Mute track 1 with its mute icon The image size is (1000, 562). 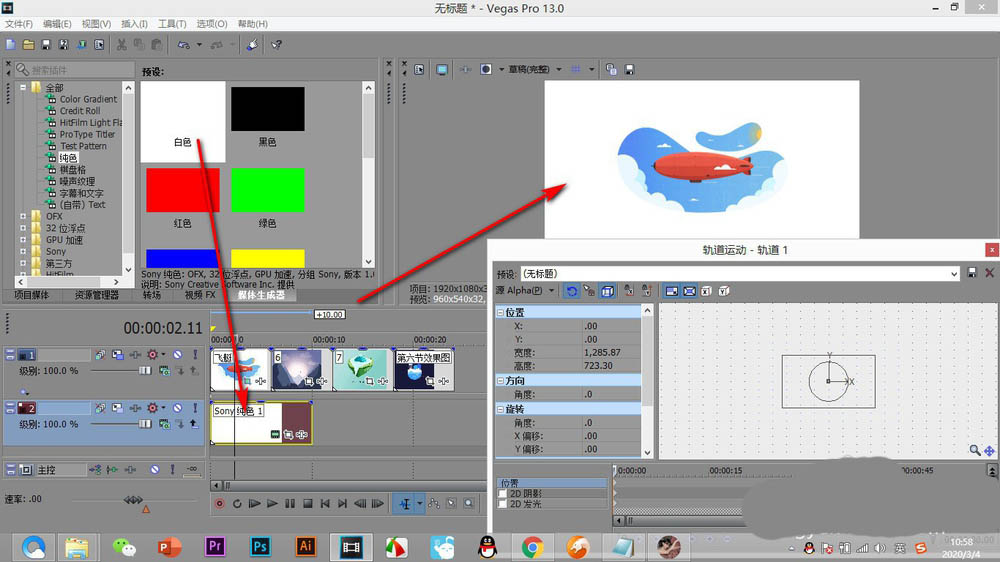(x=177, y=355)
